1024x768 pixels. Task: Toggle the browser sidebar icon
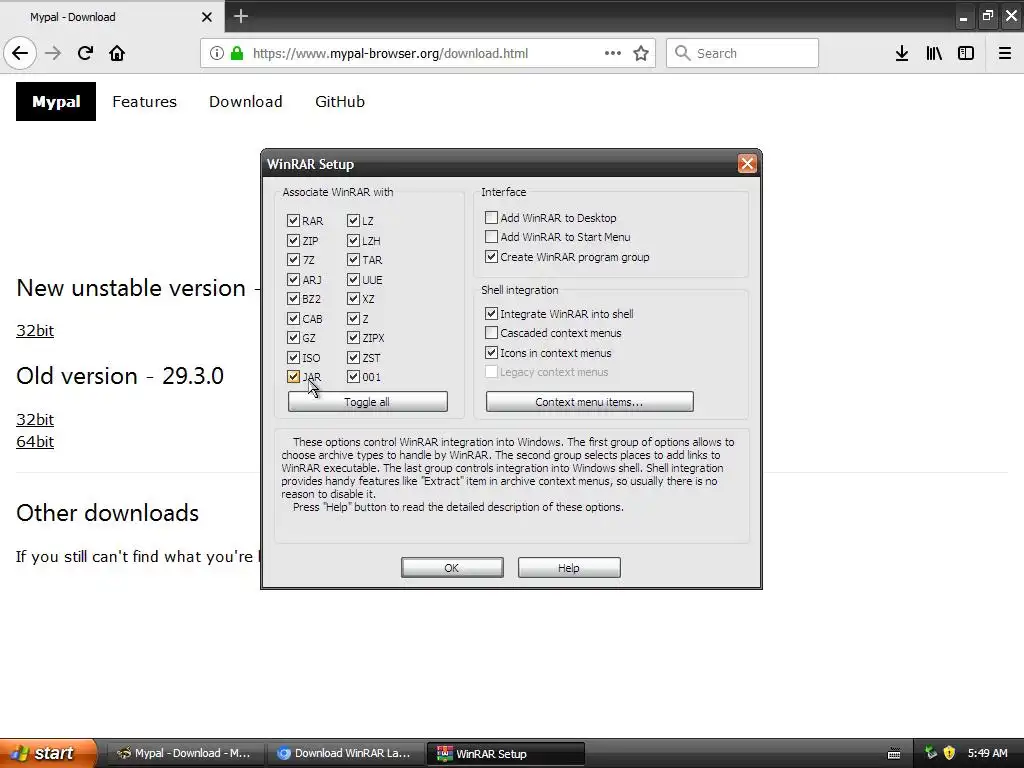tap(966, 53)
